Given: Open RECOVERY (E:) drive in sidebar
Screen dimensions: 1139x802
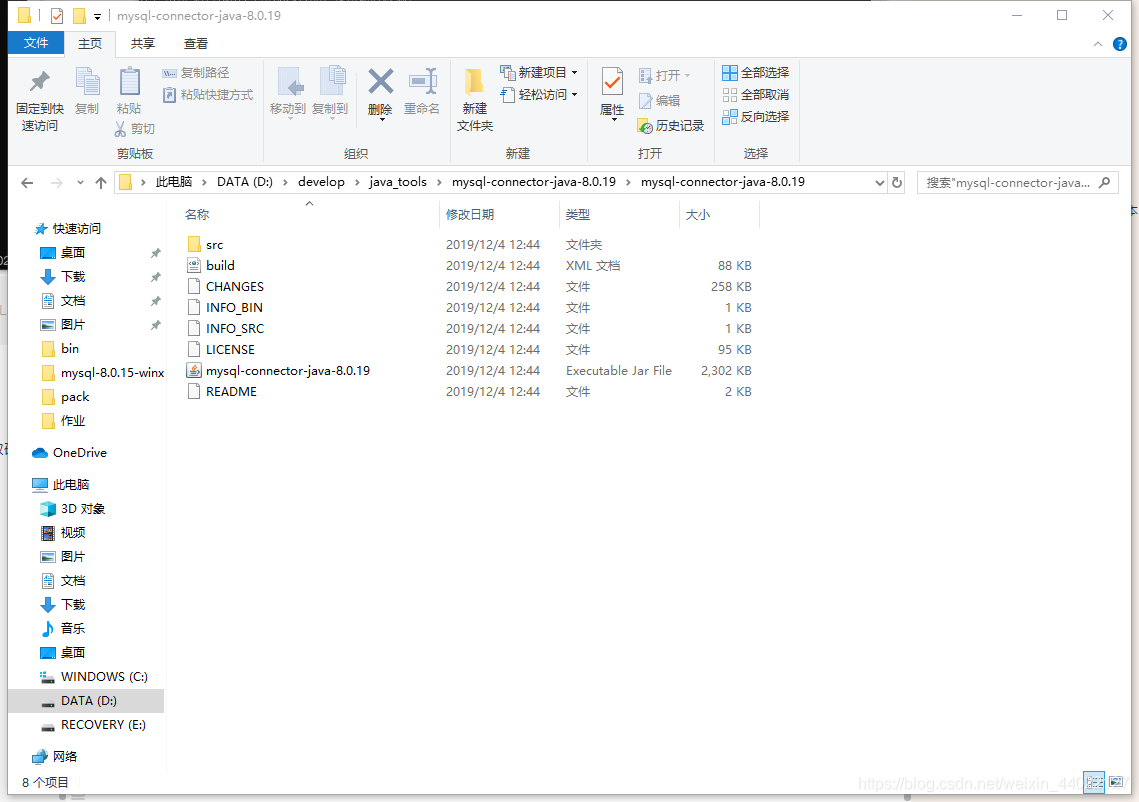Looking at the screenshot, I should pos(102,724).
